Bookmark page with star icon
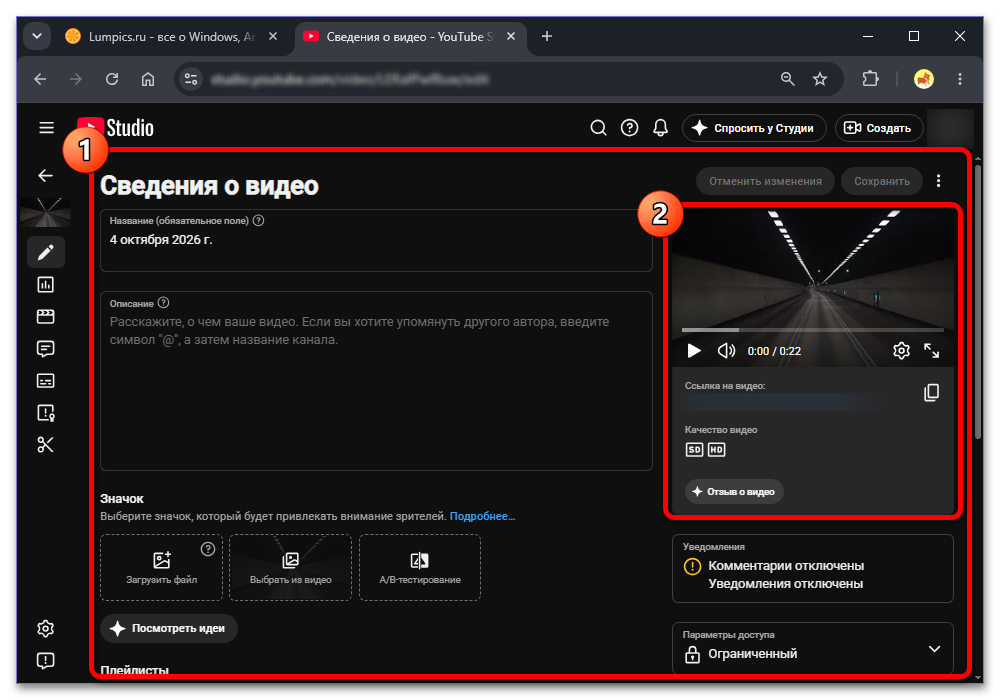The height and width of the screenshot is (700, 1000). point(820,79)
